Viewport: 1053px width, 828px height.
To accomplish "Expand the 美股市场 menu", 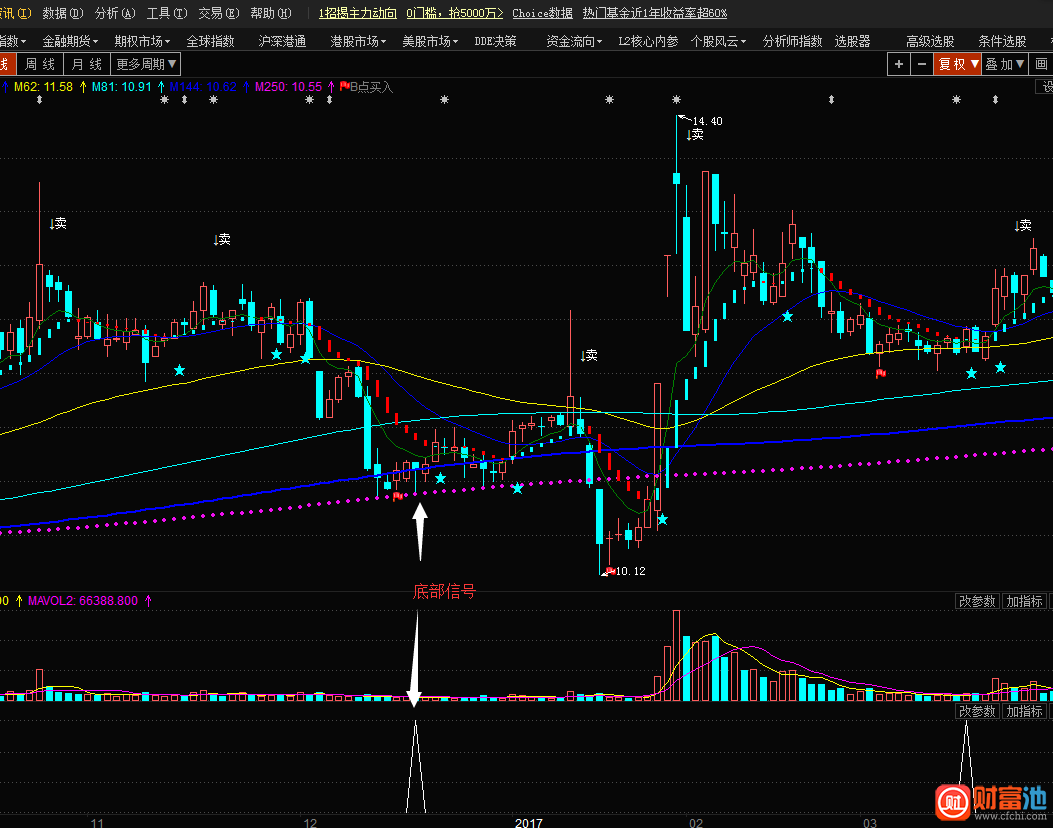I will (430, 42).
